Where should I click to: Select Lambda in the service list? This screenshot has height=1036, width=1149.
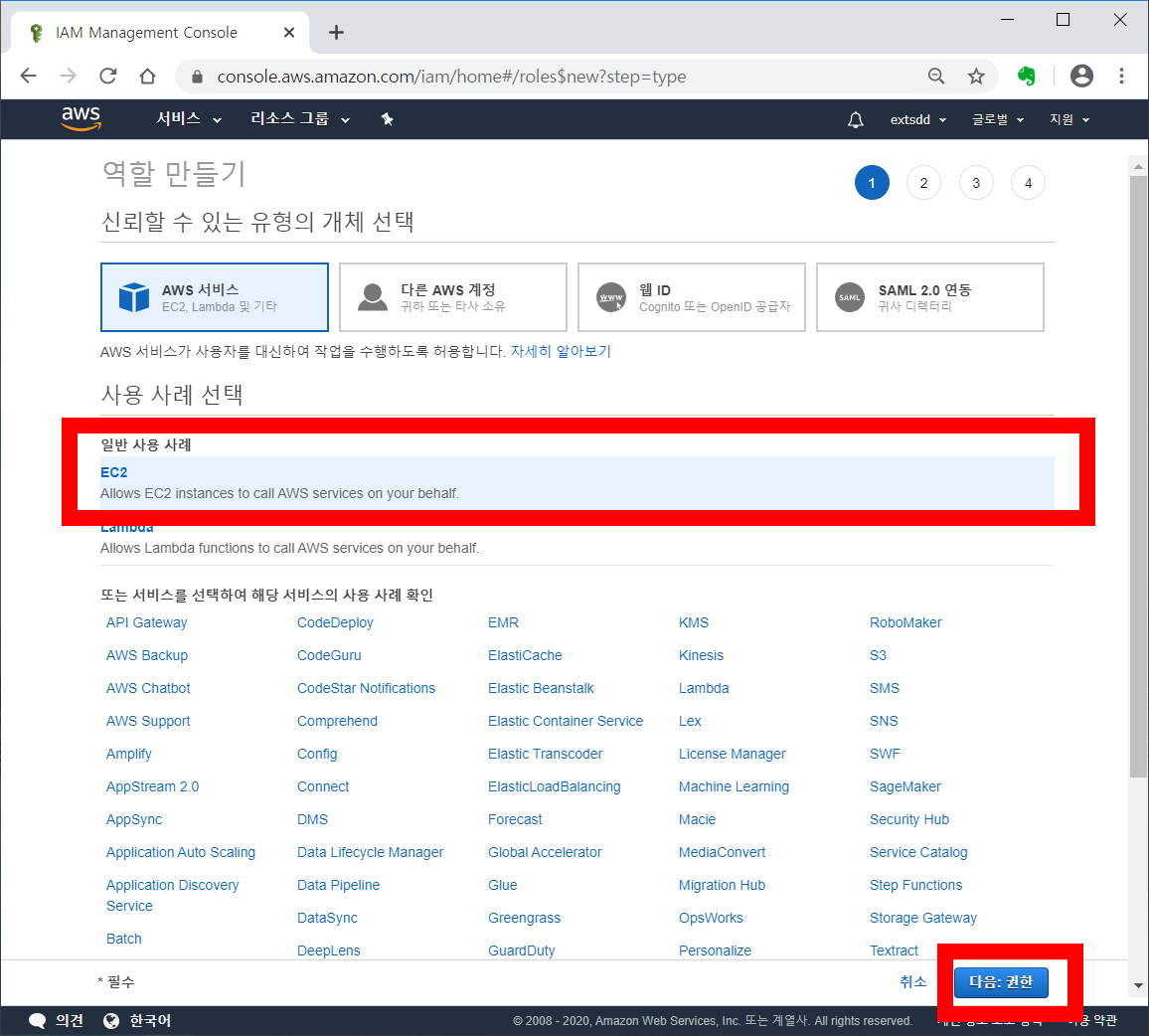704,688
